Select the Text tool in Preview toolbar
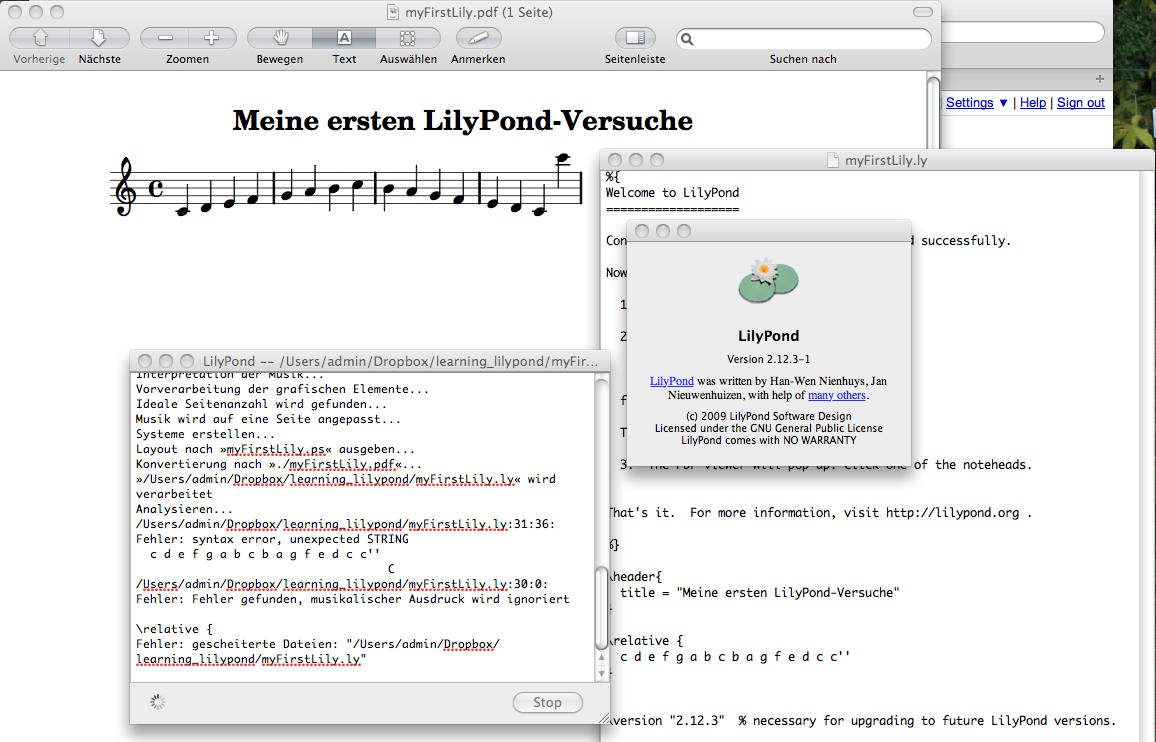The width and height of the screenshot is (1156, 742). click(344, 38)
